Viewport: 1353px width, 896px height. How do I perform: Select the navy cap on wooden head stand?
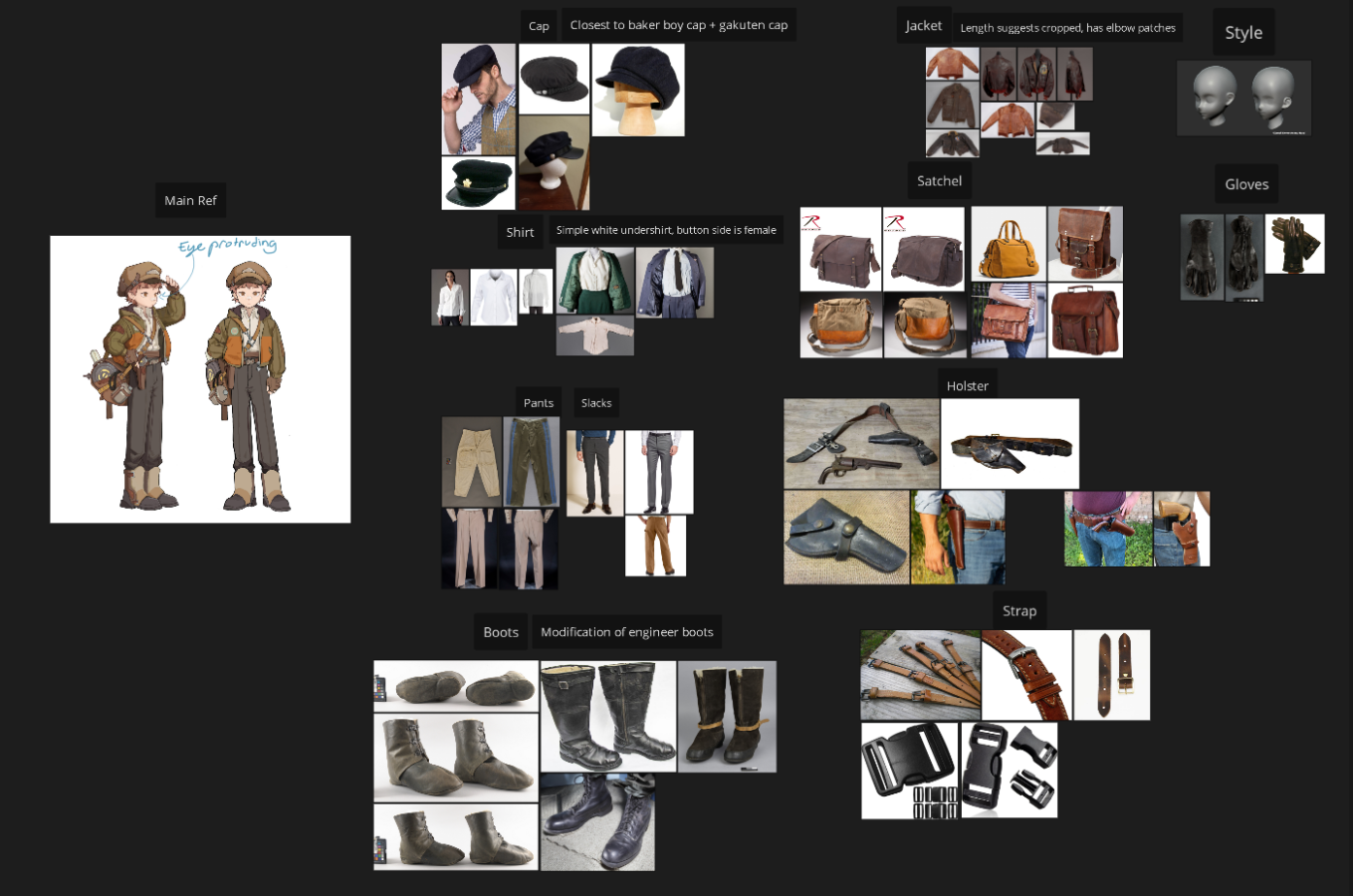click(638, 90)
